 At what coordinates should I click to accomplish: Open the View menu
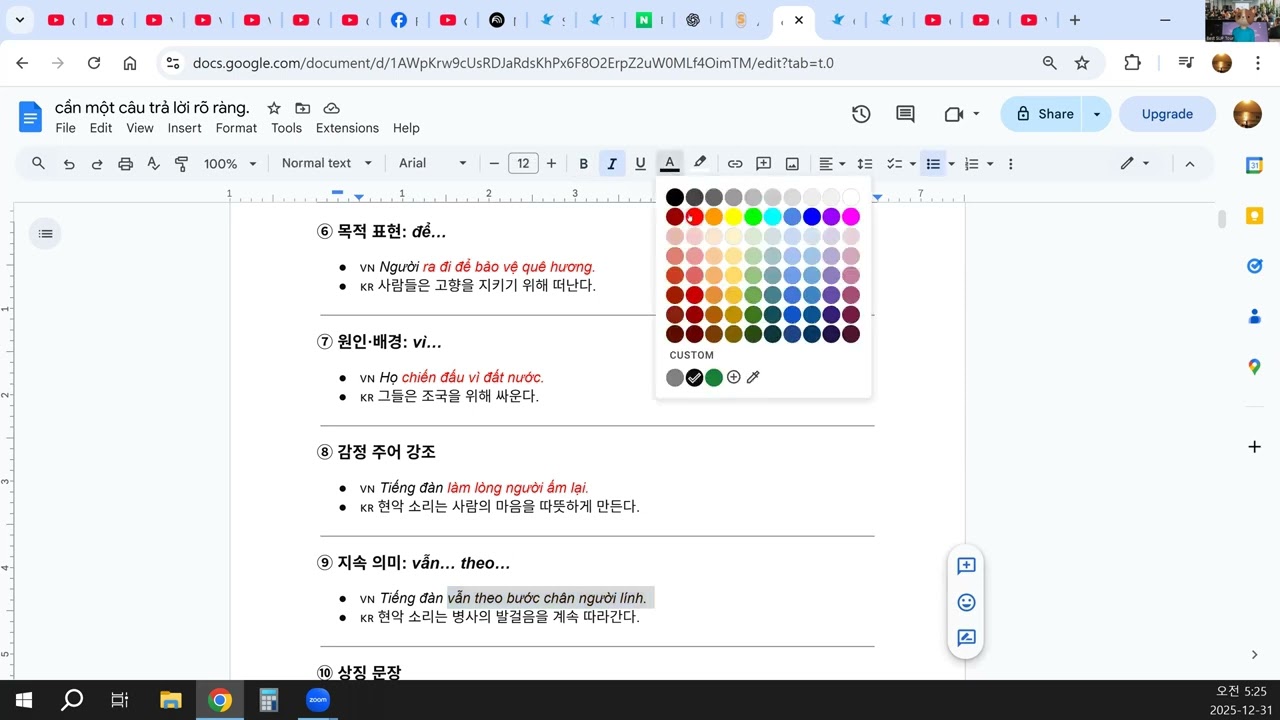click(140, 128)
